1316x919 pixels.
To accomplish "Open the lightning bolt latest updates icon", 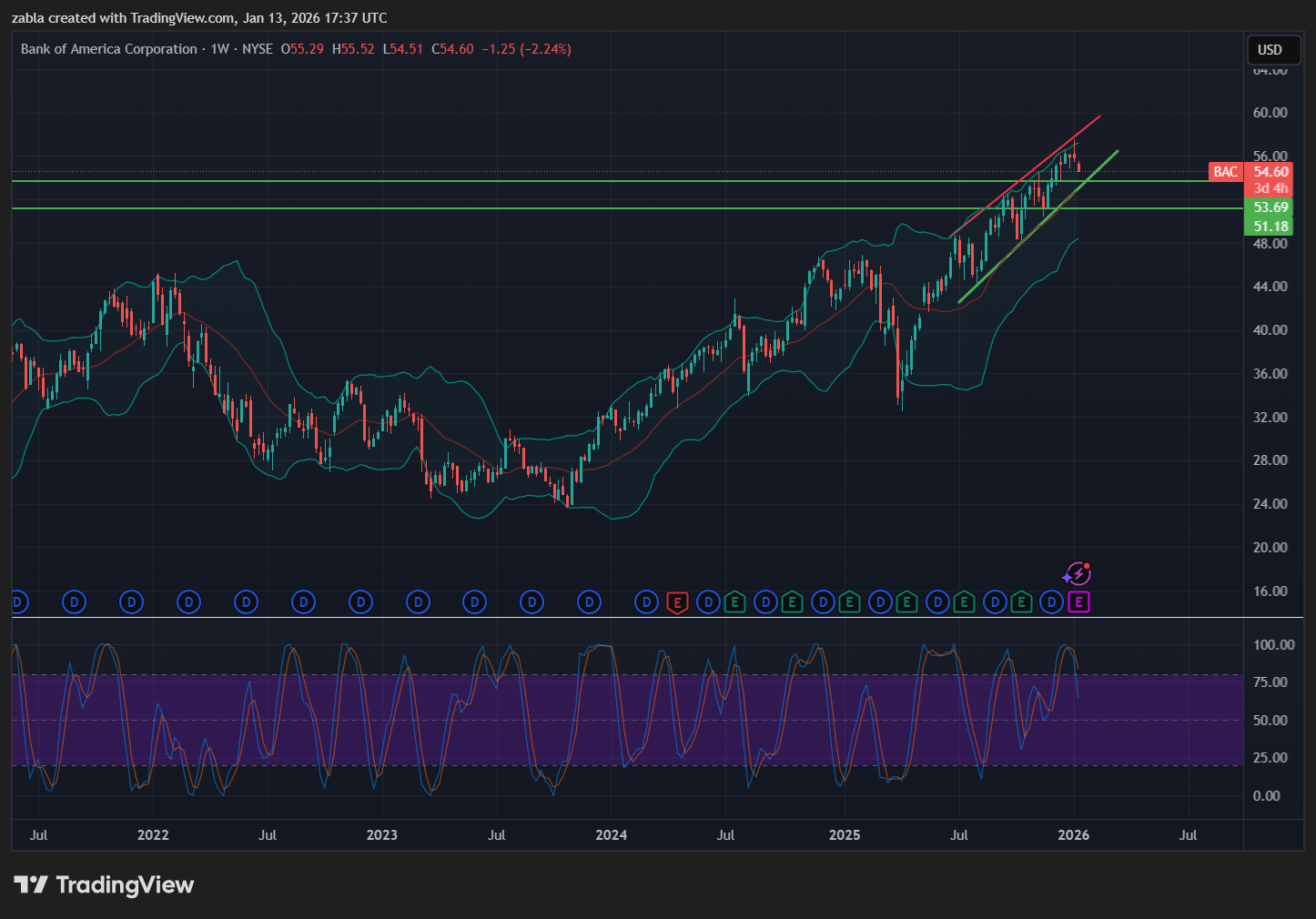I will pos(1078,574).
